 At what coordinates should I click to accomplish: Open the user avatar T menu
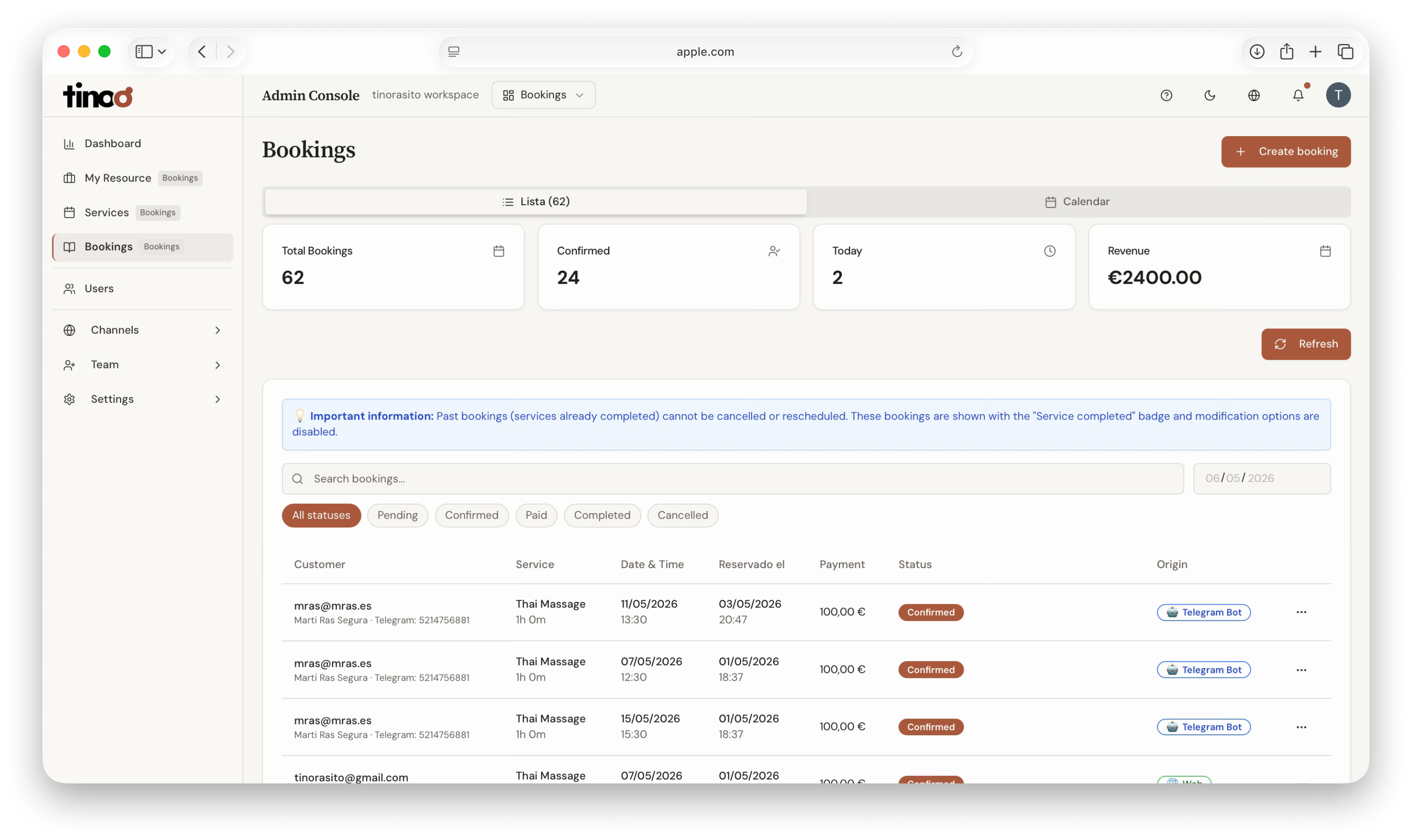coord(1338,95)
